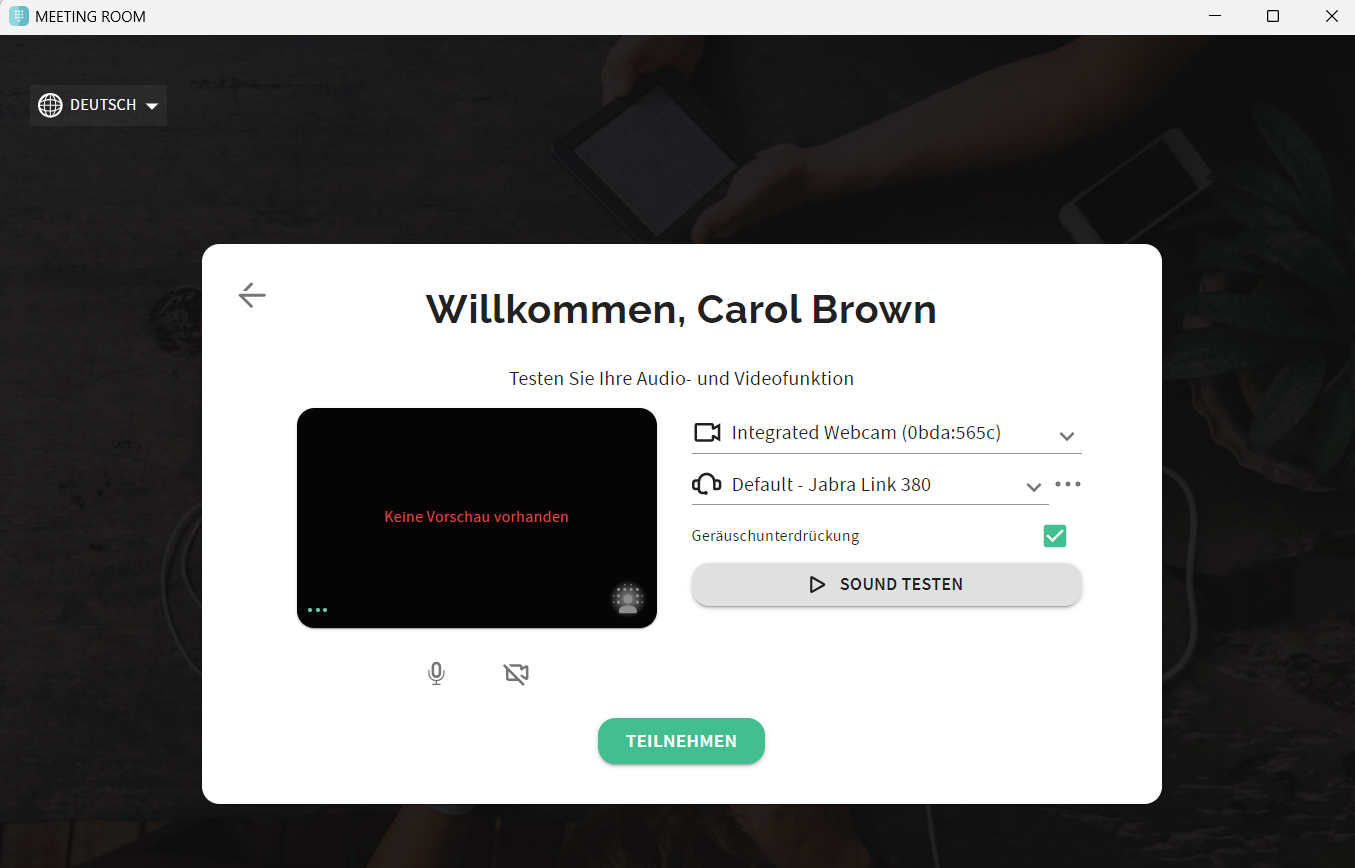Enable the crossed-out camera icon
This screenshot has height=868, width=1355.
coord(516,674)
